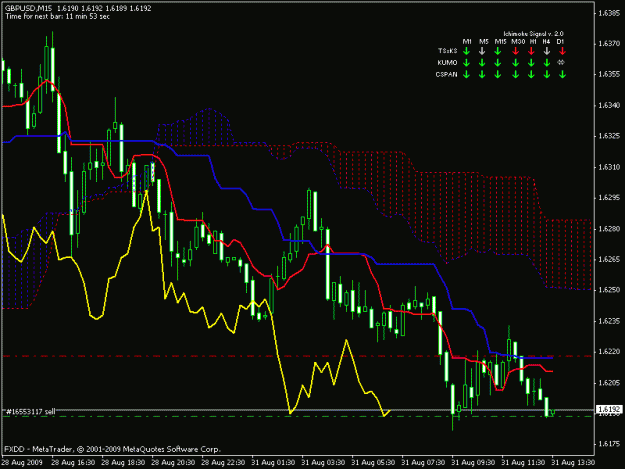The width and height of the screenshot is (625, 469).
Task: Click the 1.6265 price axis label
Action: (x=609, y=259)
